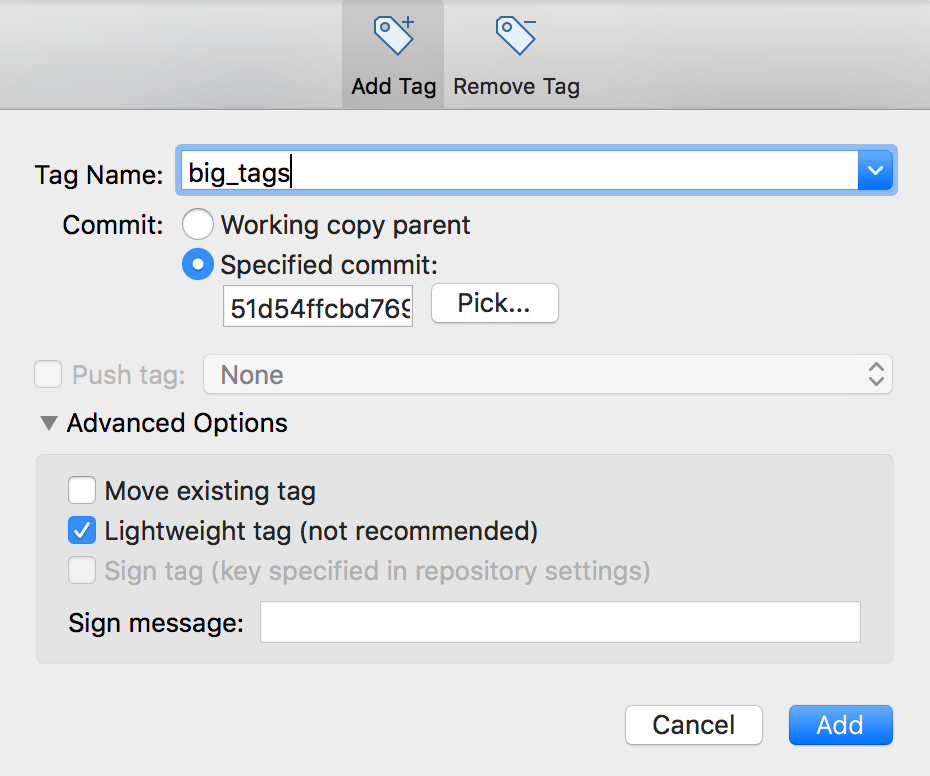930x776 pixels.
Task: Enable the 'Move existing tag' checkbox
Action: pyautogui.click(x=83, y=491)
